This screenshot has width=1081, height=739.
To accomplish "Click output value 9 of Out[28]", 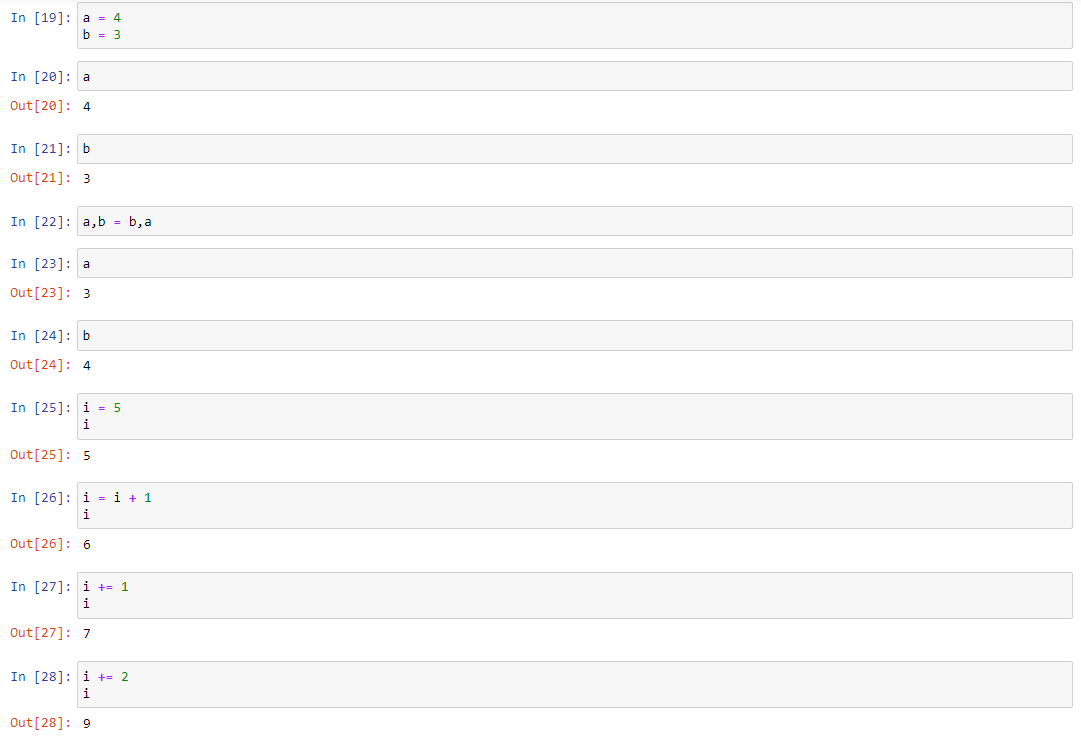I will click(x=87, y=723).
